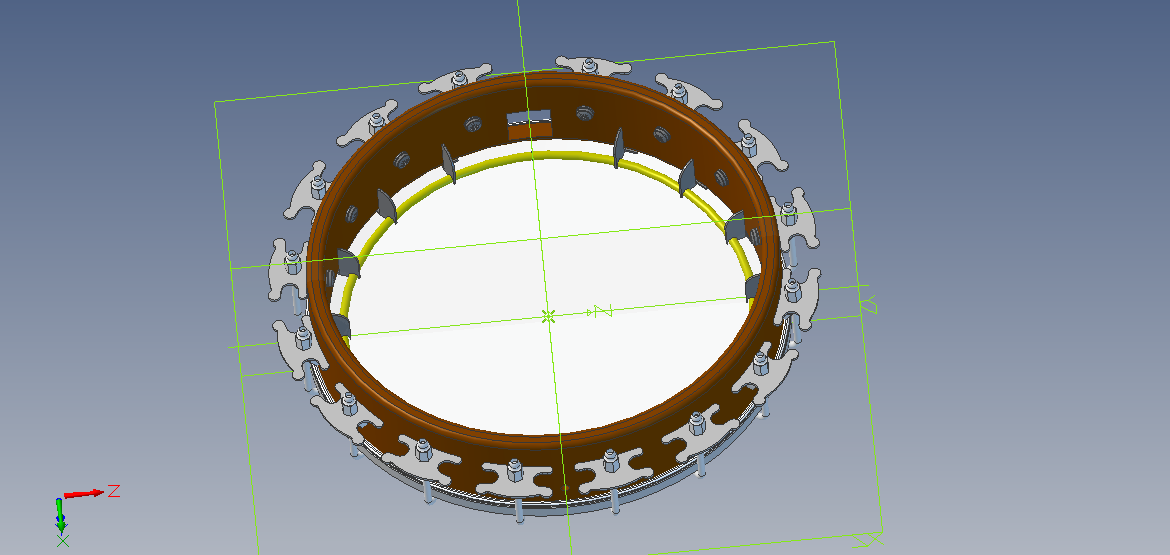Click the green X axis arrow in triad

pos(61,515)
